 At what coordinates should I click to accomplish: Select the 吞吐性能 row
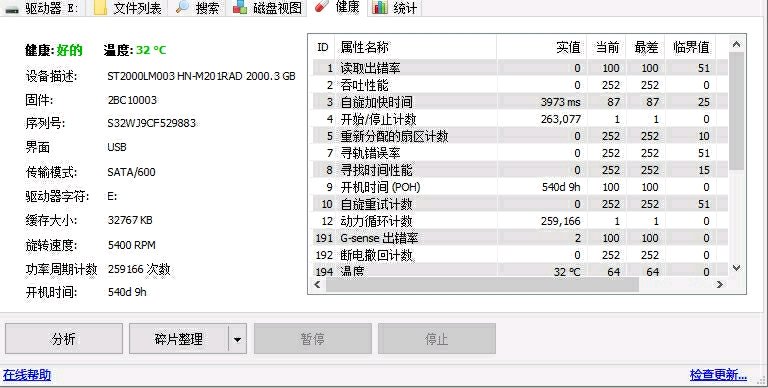[x=520, y=85]
